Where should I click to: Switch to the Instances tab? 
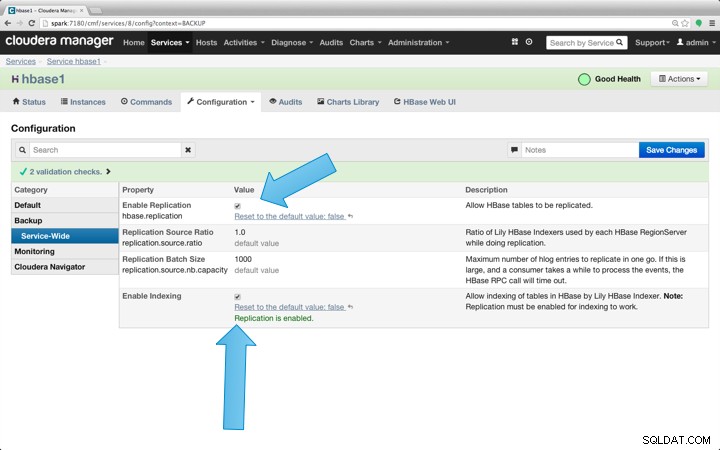83,102
